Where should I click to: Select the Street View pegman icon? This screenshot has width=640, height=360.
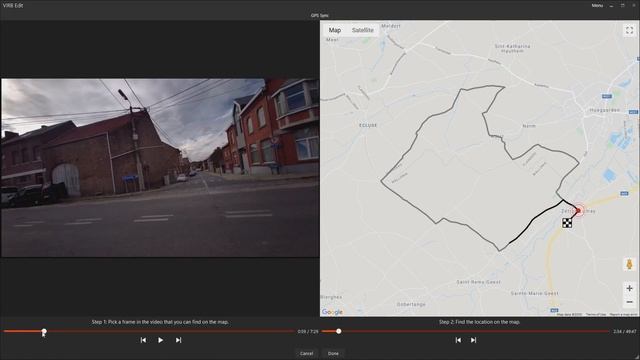click(x=629, y=264)
